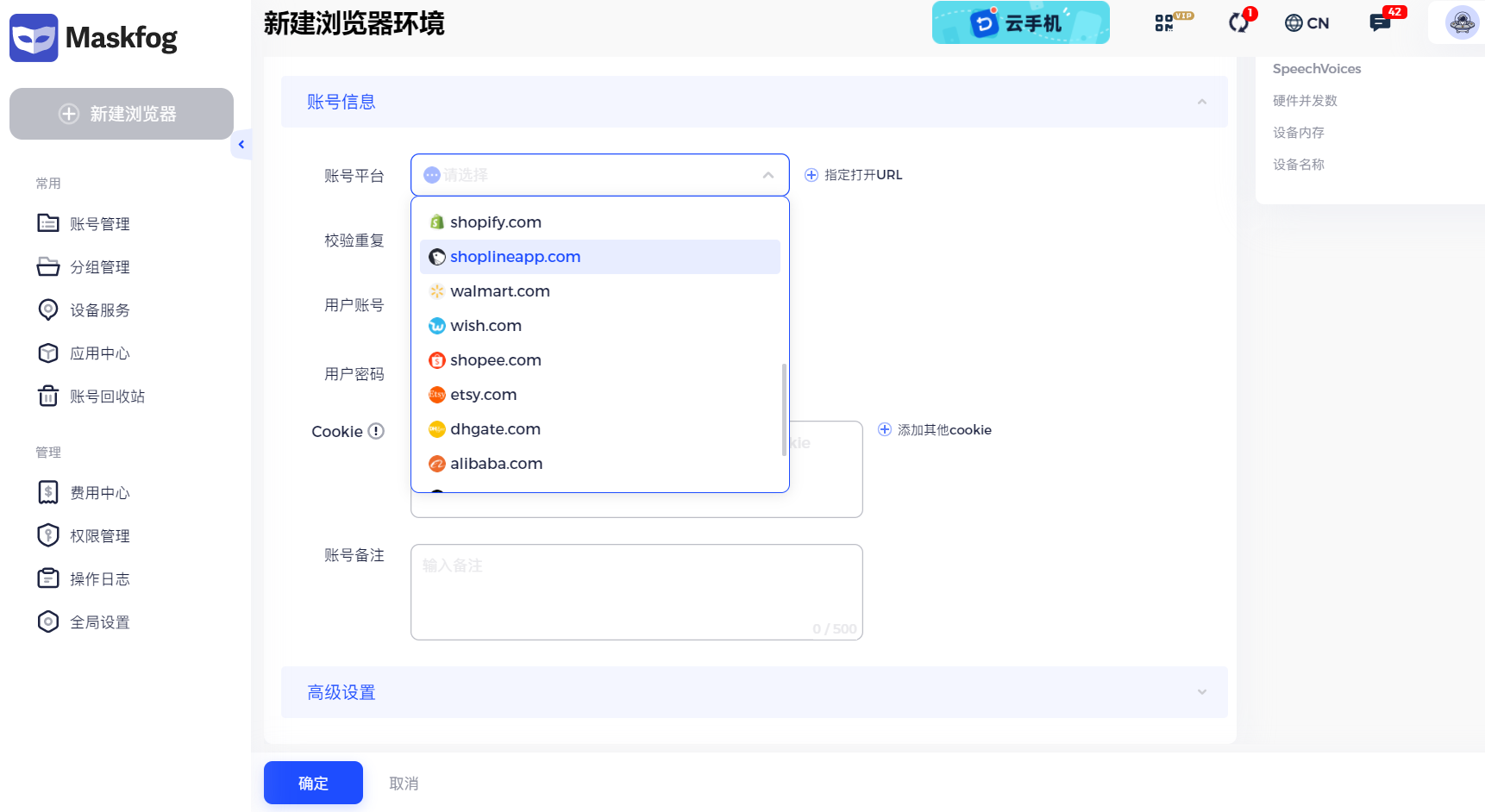The height and width of the screenshot is (812, 1485).
Task: Click the 操作日志 log icon
Action: pos(48,578)
